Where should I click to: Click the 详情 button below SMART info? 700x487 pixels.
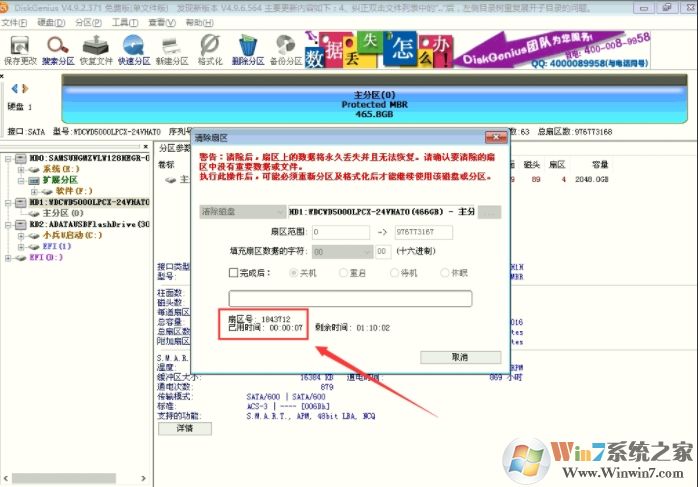185,429
